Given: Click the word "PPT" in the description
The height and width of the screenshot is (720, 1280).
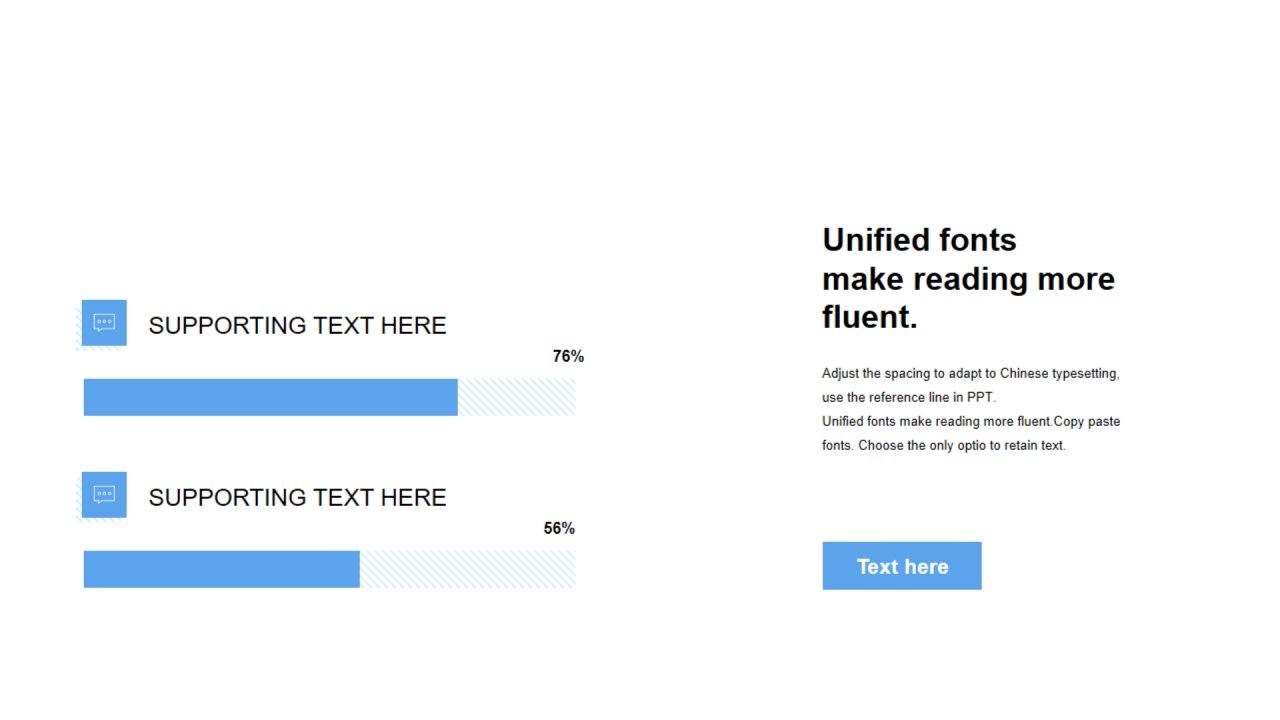Looking at the screenshot, I should pos(980,398).
